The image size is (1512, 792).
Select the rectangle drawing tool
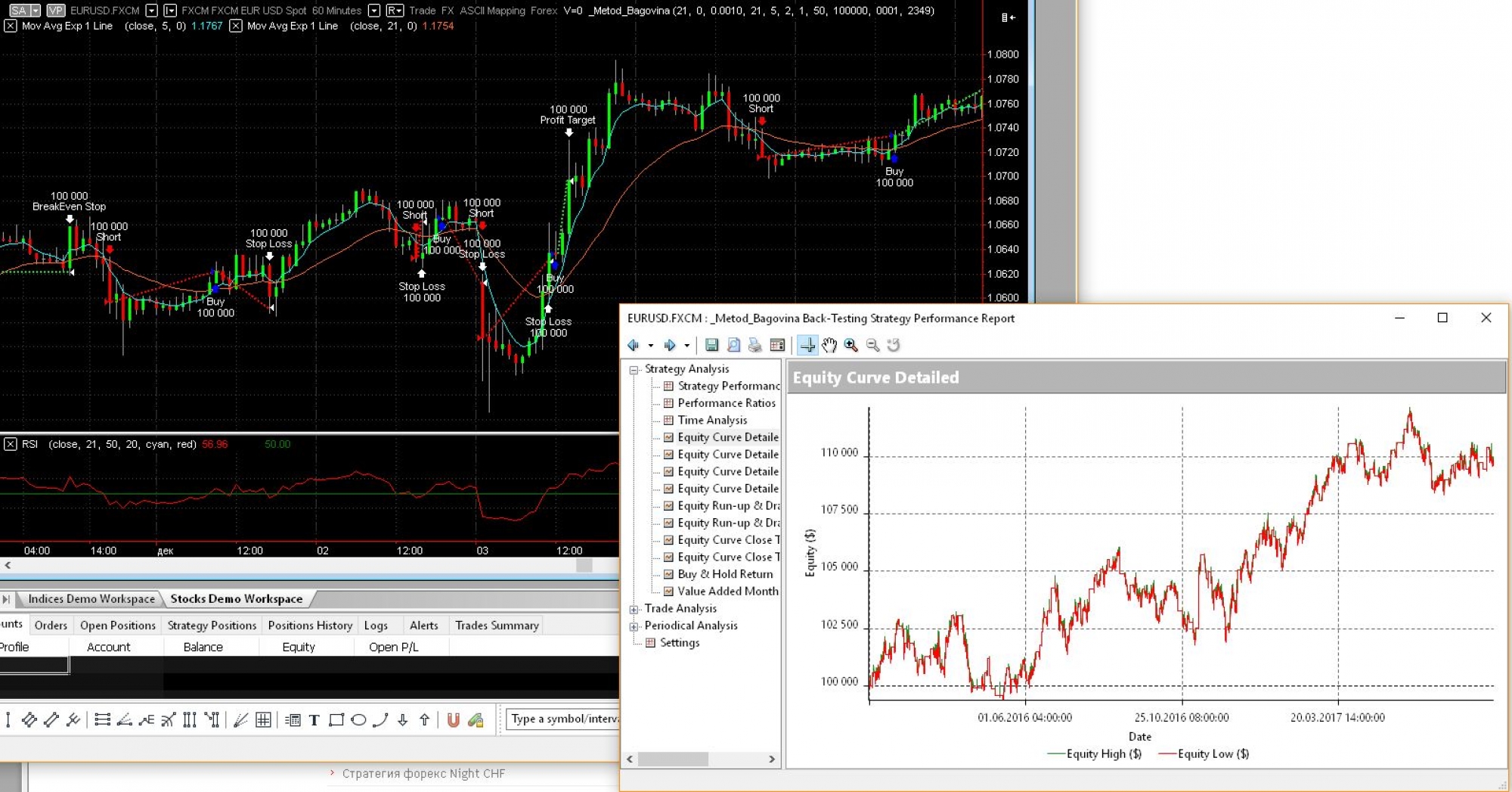tap(336, 720)
